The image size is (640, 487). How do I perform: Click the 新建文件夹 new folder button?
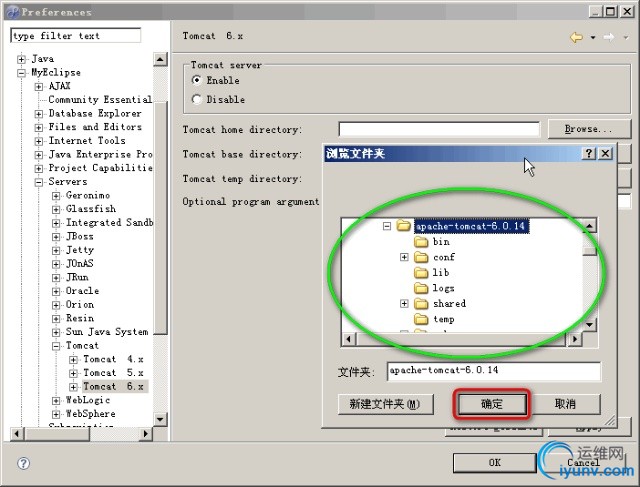(386, 404)
